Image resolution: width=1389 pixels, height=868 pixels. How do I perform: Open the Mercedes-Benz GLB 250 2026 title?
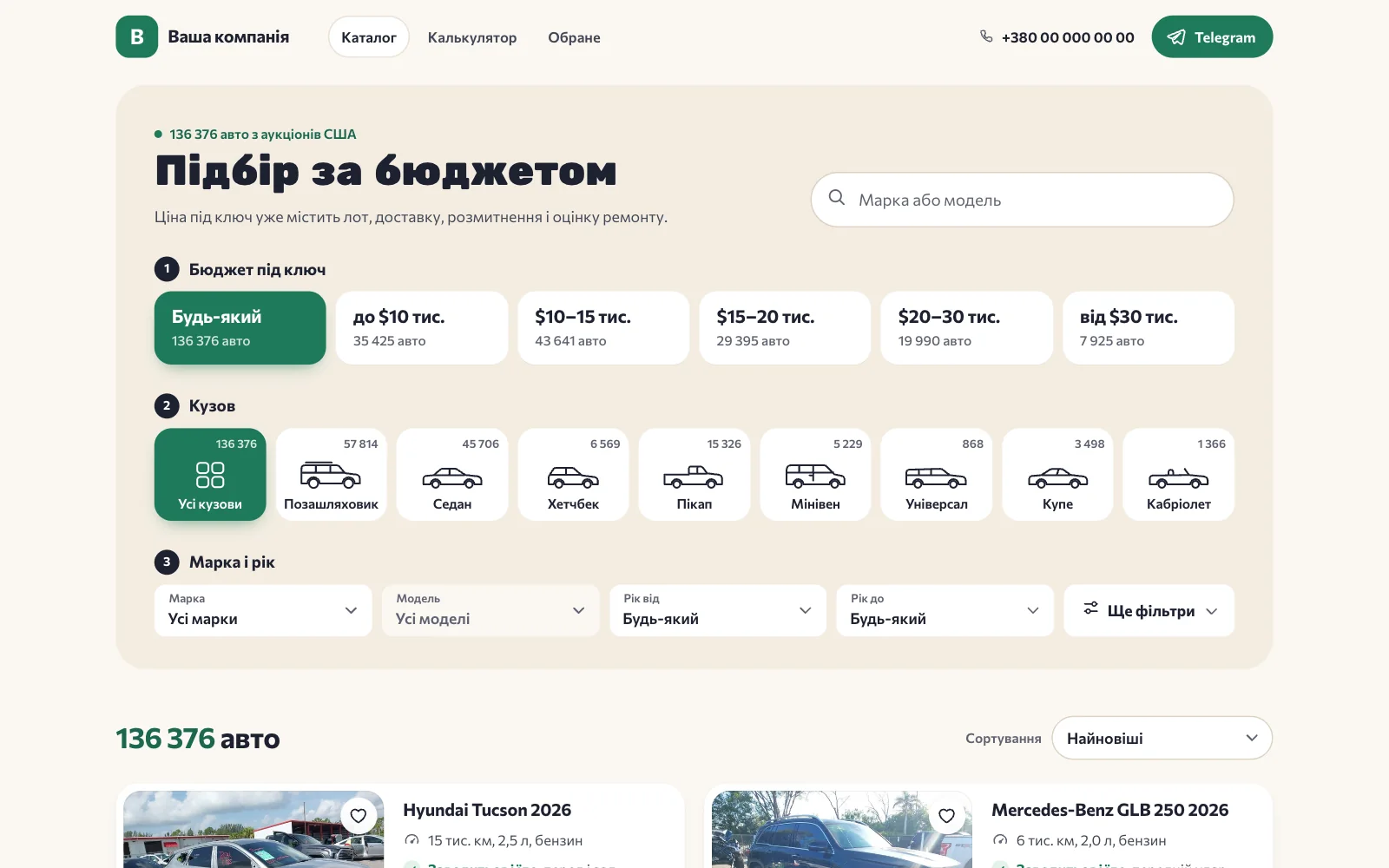(1110, 810)
